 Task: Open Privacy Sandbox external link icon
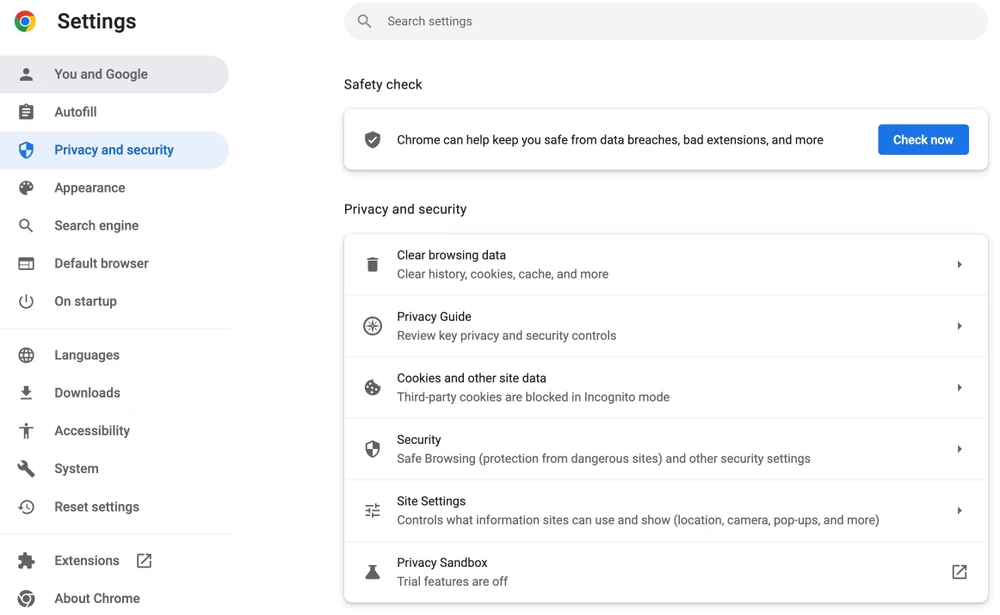click(x=959, y=572)
